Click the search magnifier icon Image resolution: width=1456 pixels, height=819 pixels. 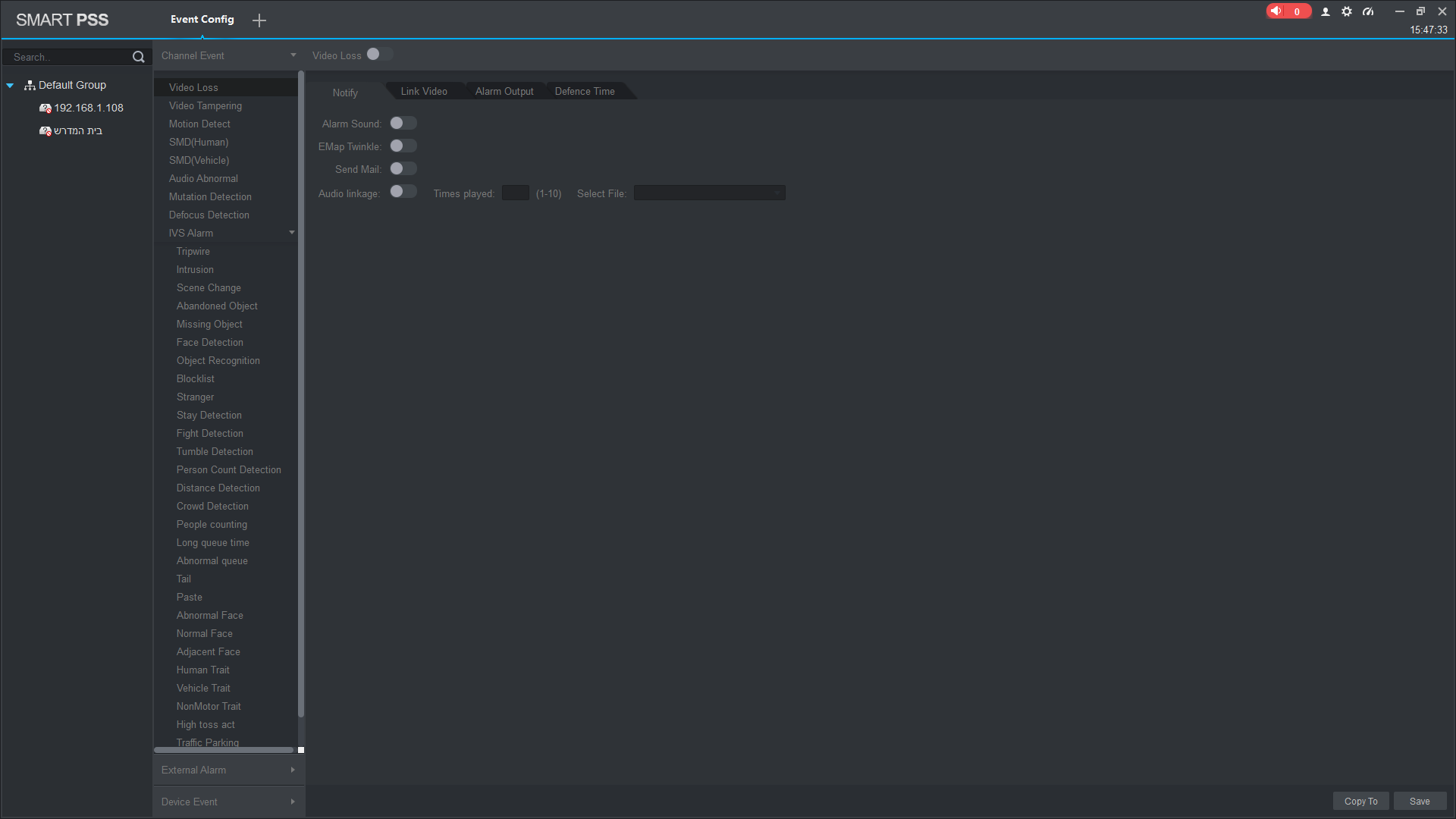pos(138,57)
